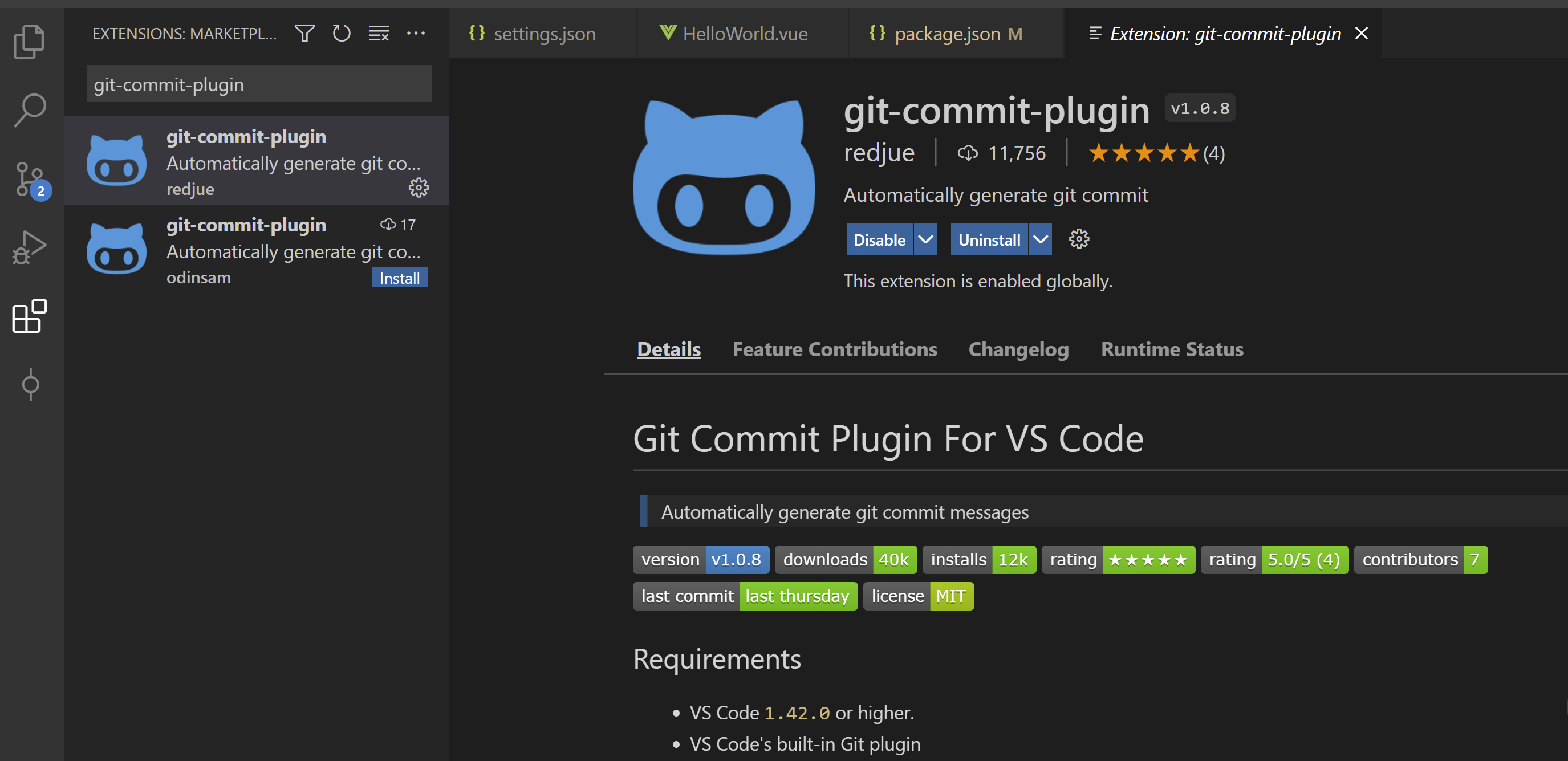Screen dimensions: 1568x761
Task: Click the Uninstall button
Action: coord(989,239)
